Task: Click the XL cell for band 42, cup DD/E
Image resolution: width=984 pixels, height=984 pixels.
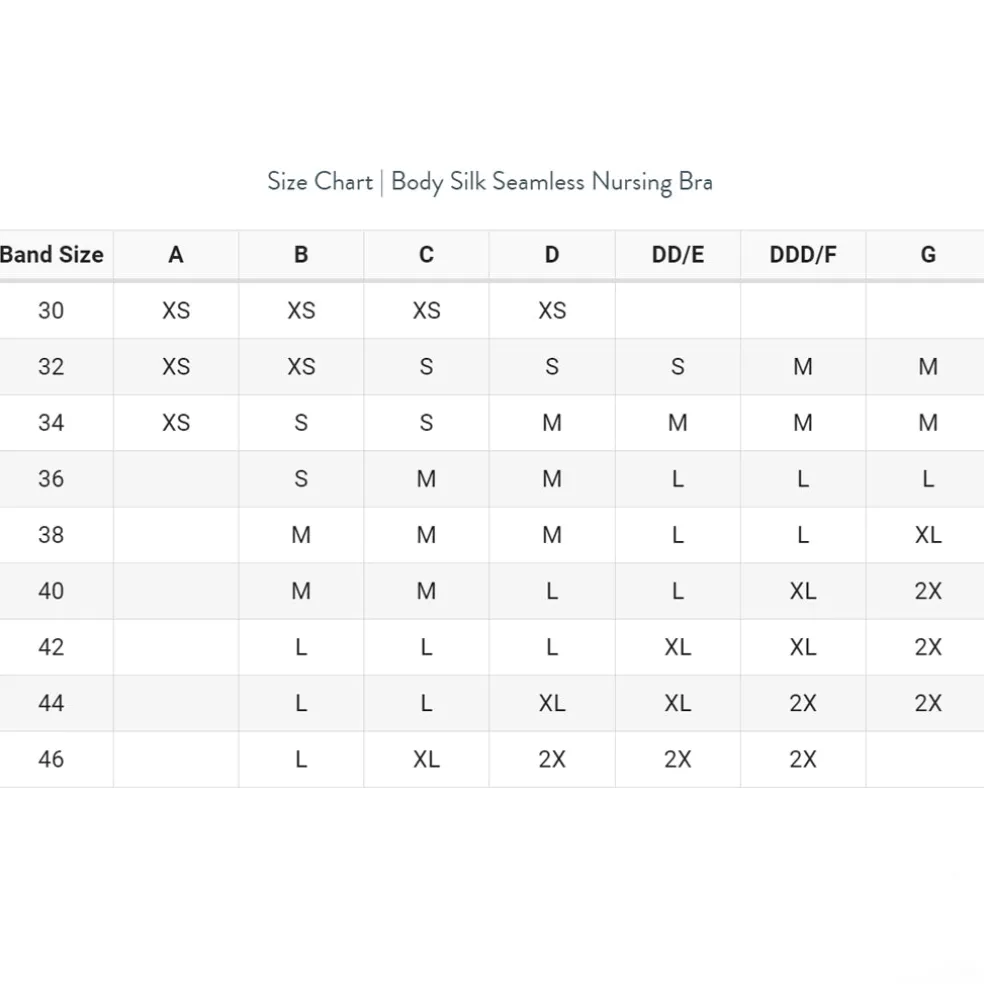Action: [x=677, y=647]
